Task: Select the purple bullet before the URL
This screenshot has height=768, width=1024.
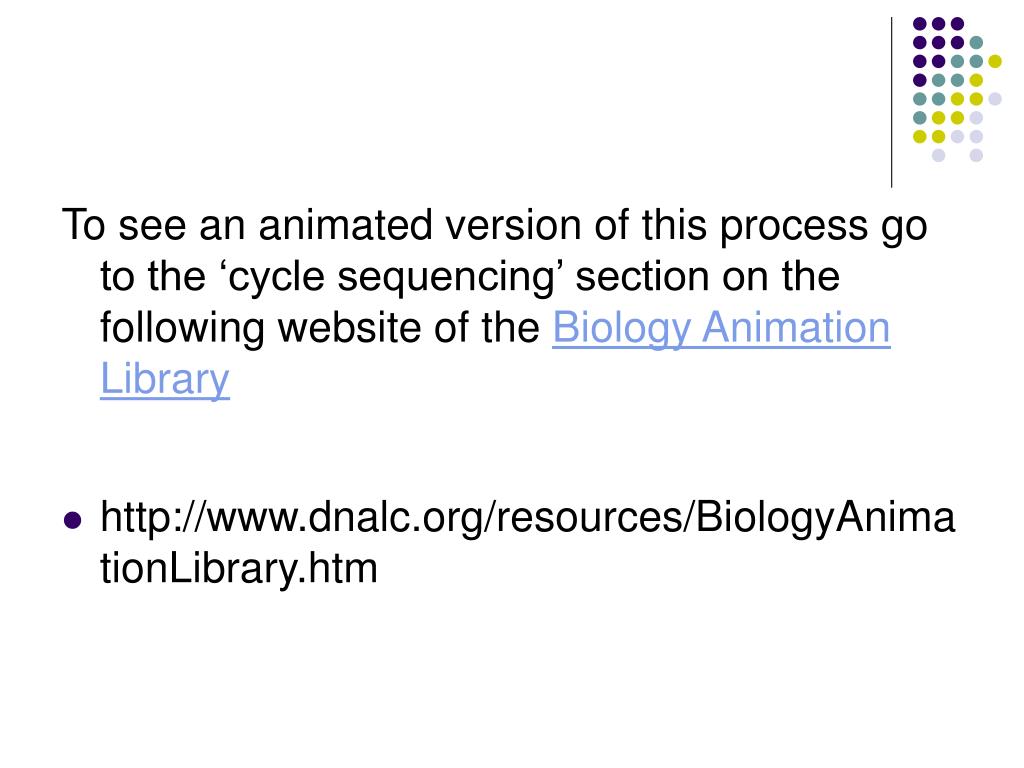Action: [x=72, y=520]
